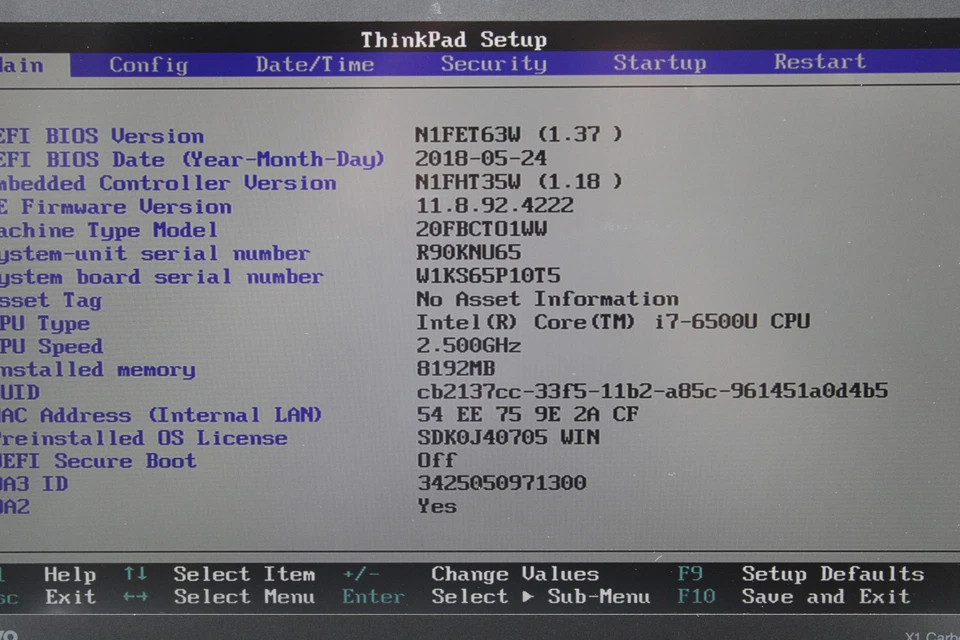Click Save and Exit (F10) option
Screen dimensions: 960x640
(826, 597)
